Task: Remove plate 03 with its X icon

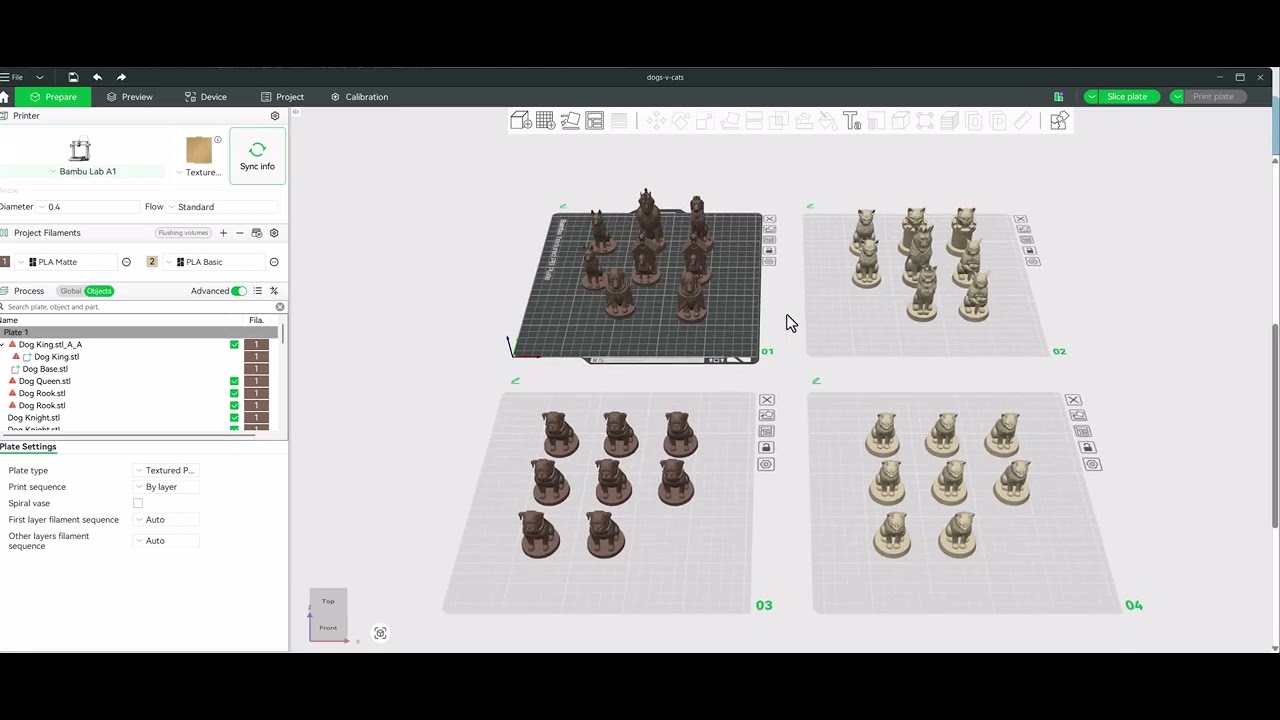Action: click(766, 400)
